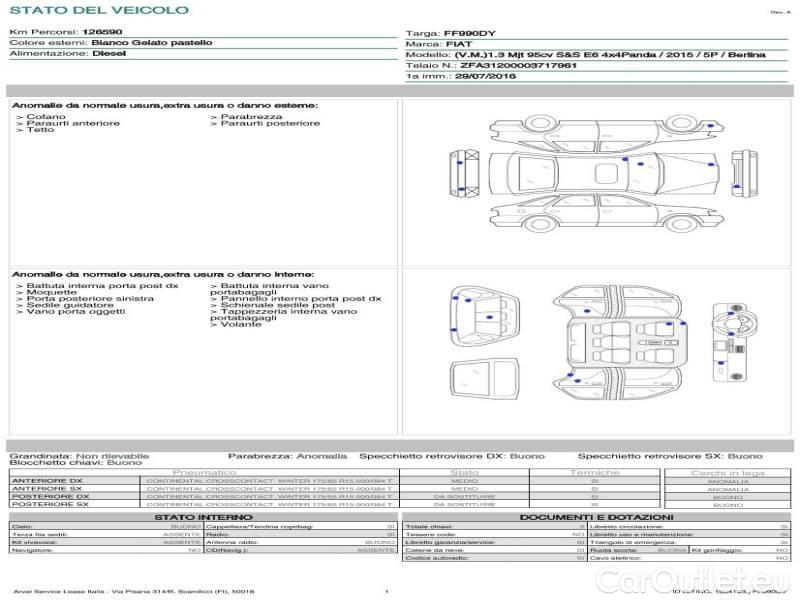The height and width of the screenshot is (600, 800).
Task: Click the steering wheel dashboard diagram
Action: tap(735, 342)
